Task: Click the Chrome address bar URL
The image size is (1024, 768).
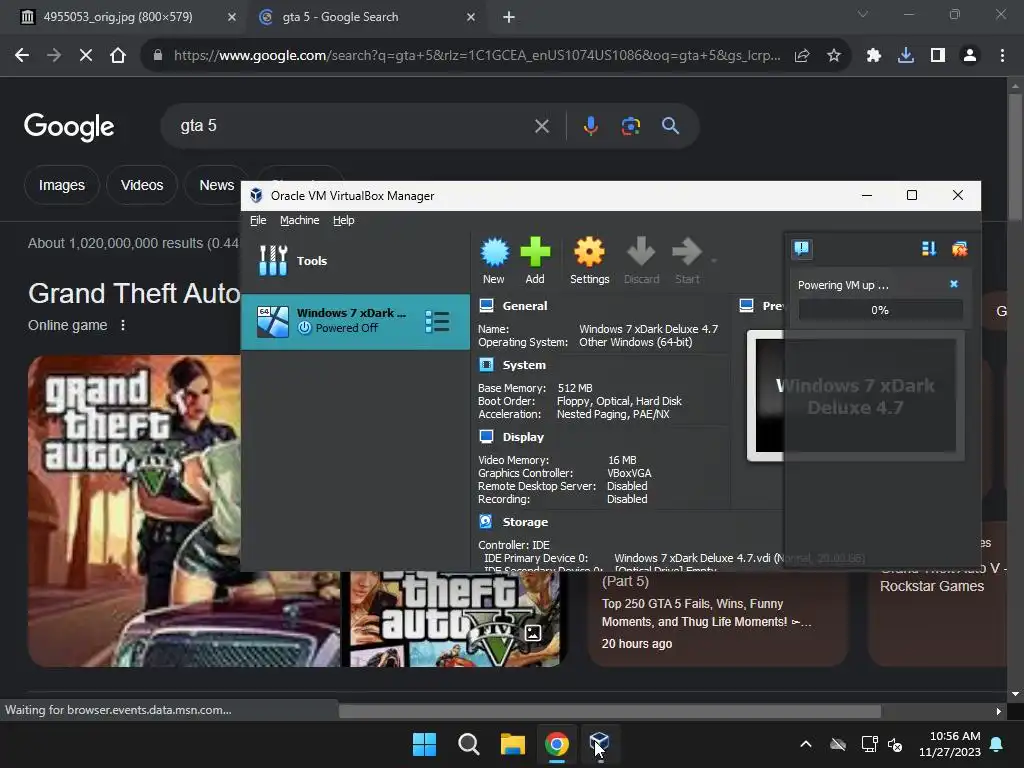Action: coord(477,56)
